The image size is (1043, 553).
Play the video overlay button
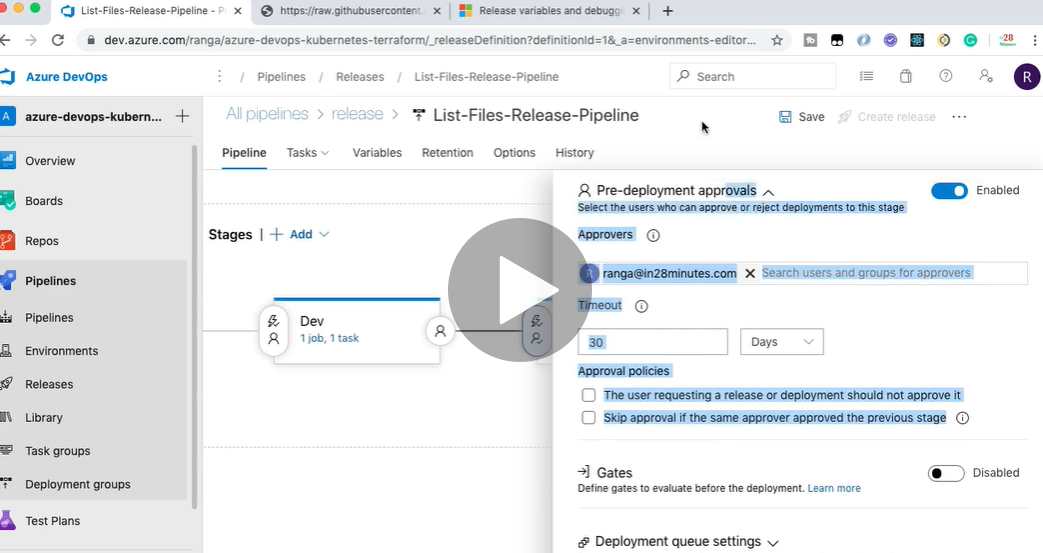tap(520, 290)
